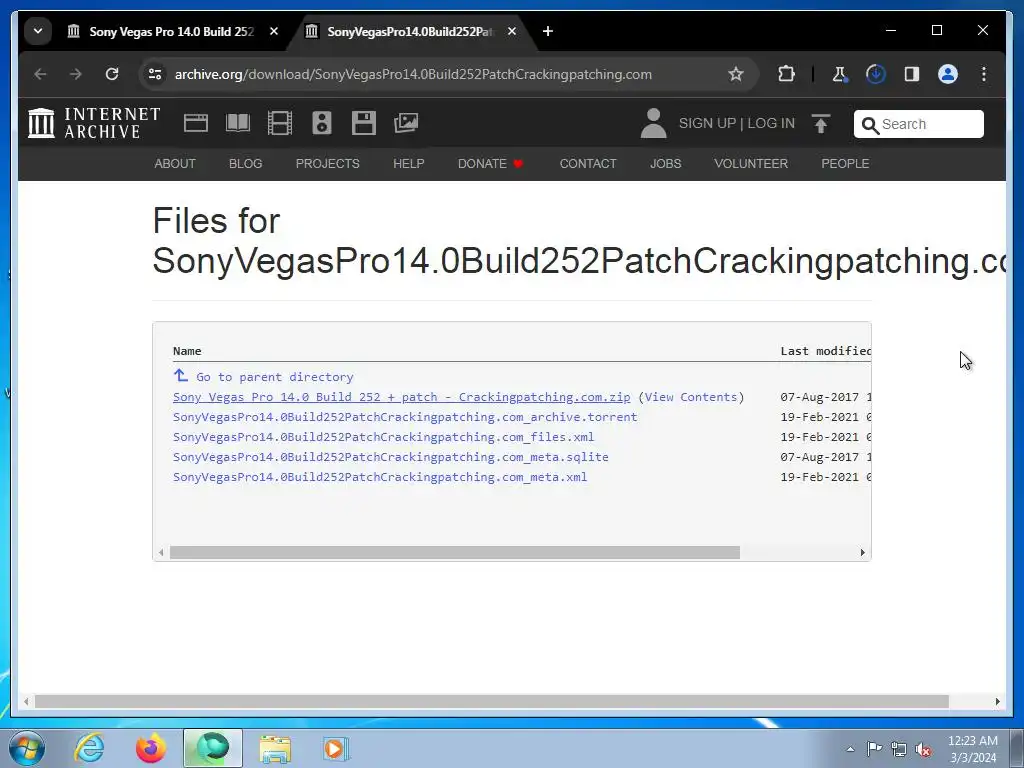Show Chrome downloads
Image resolution: width=1024 pixels, height=768 pixels.
point(876,74)
